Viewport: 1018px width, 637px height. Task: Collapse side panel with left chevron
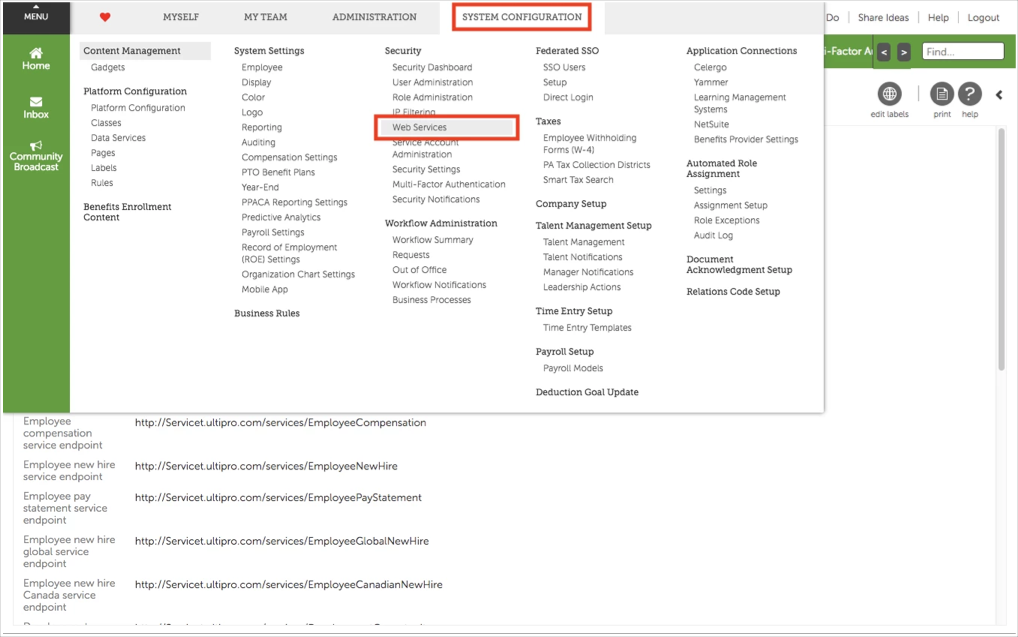pyautogui.click(x=999, y=95)
